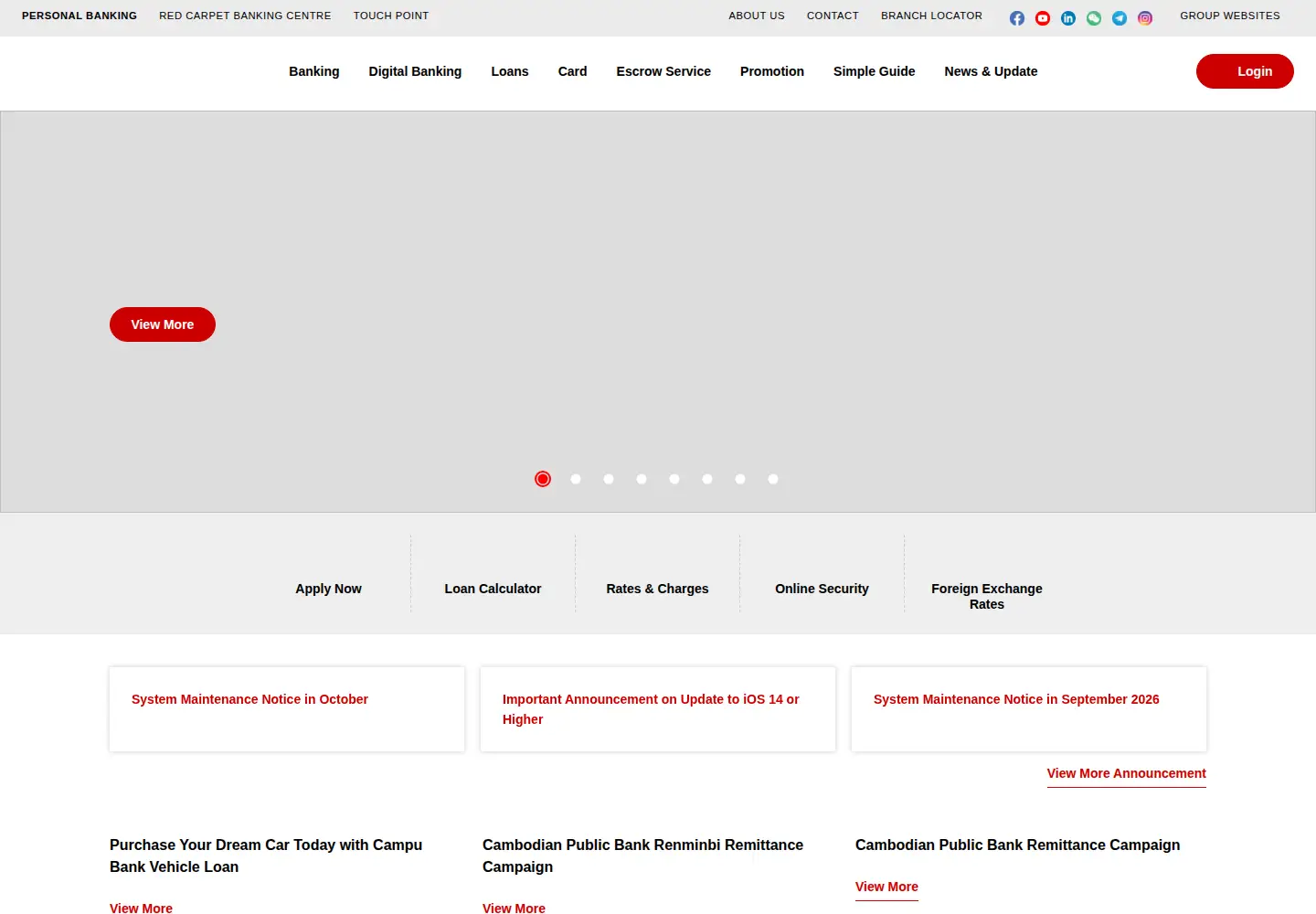Expand the Group Websites dropdown
This screenshot has height=914, width=1316.
pyautogui.click(x=1230, y=16)
